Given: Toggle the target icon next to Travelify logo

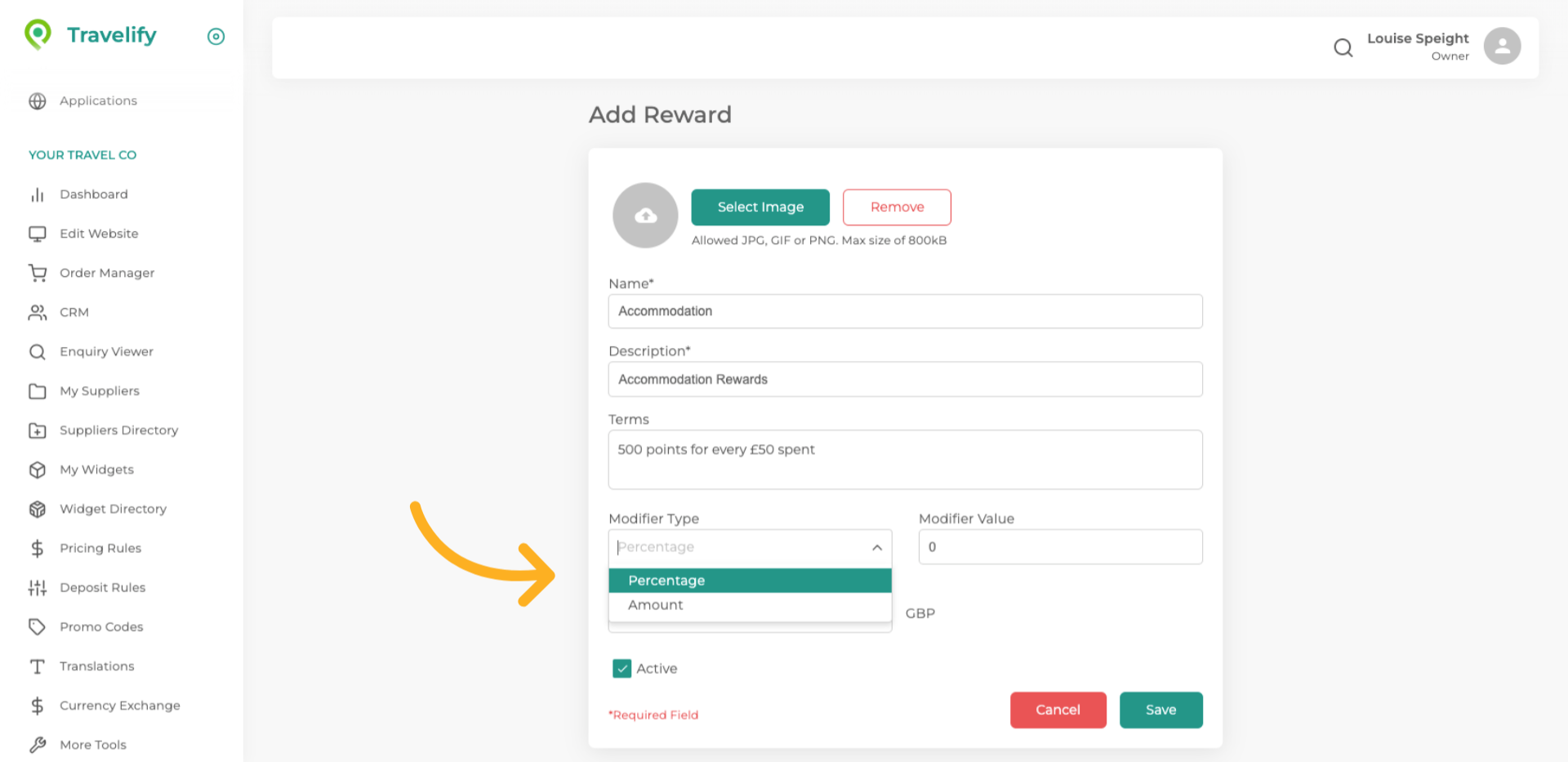Looking at the screenshot, I should click(x=216, y=36).
